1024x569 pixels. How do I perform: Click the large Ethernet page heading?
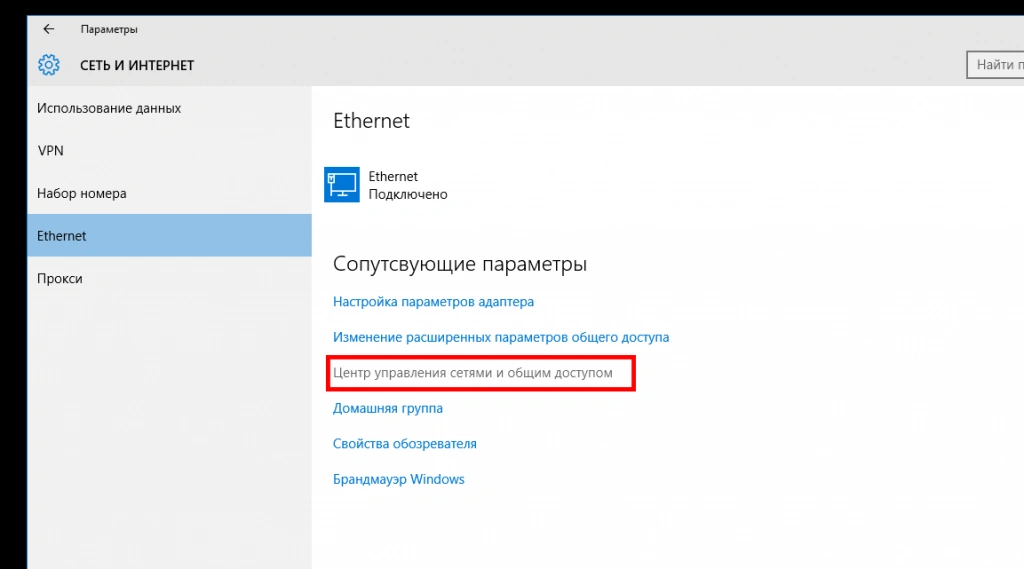coord(371,121)
